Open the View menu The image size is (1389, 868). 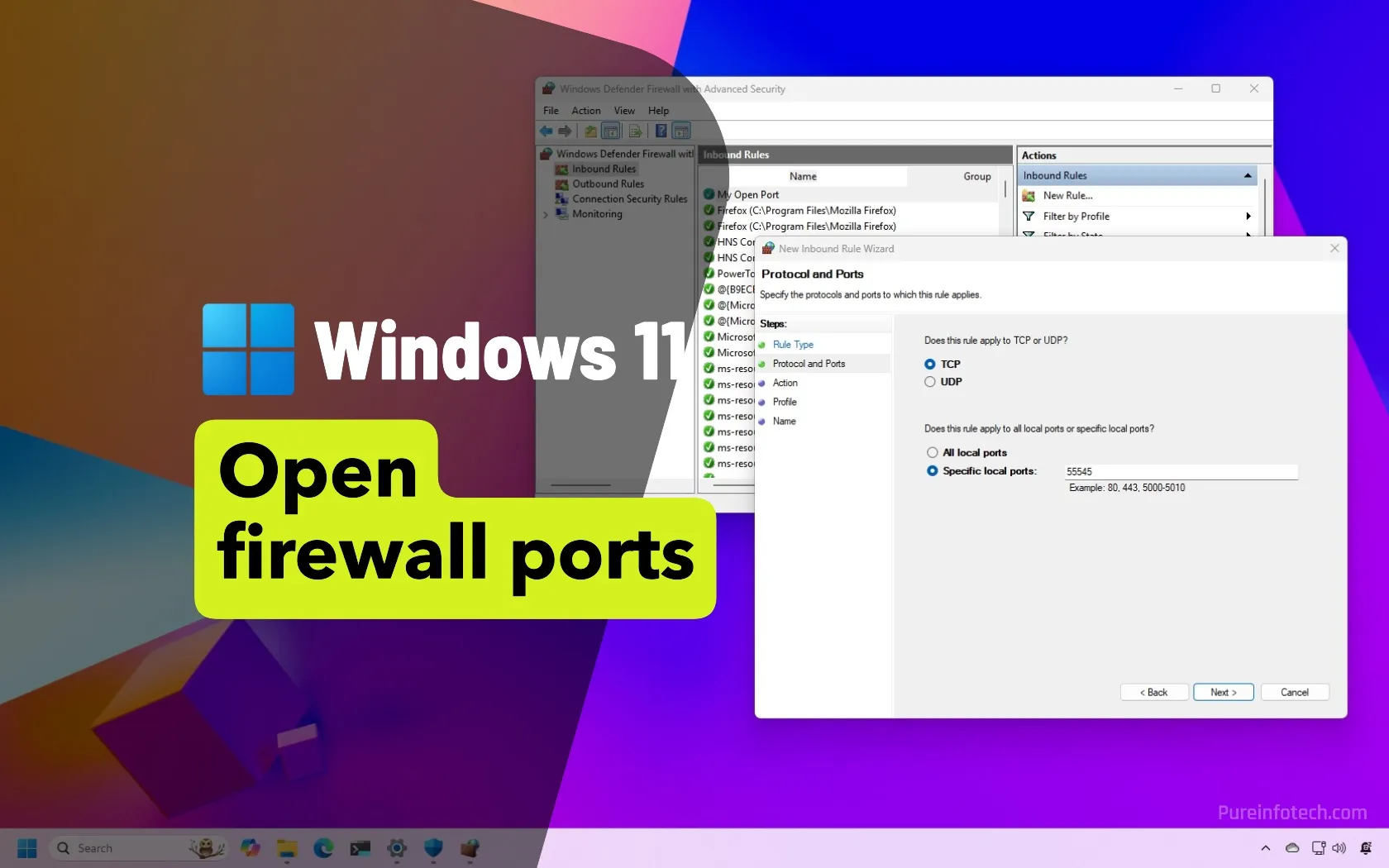click(x=624, y=111)
